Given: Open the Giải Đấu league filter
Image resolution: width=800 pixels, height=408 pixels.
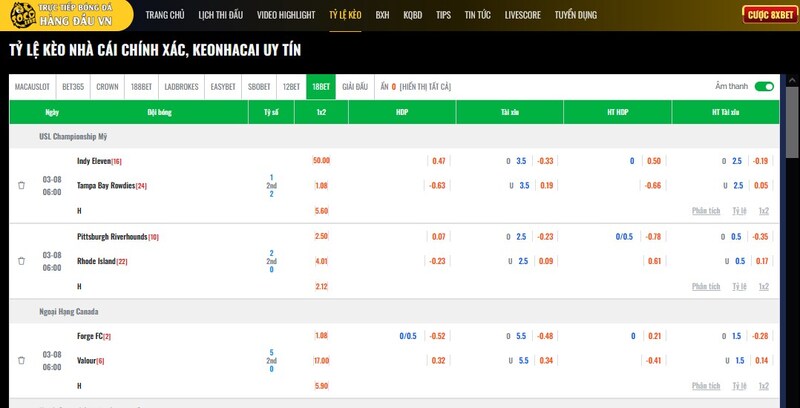Looking at the screenshot, I should pyautogui.click(x=355, y=87).
